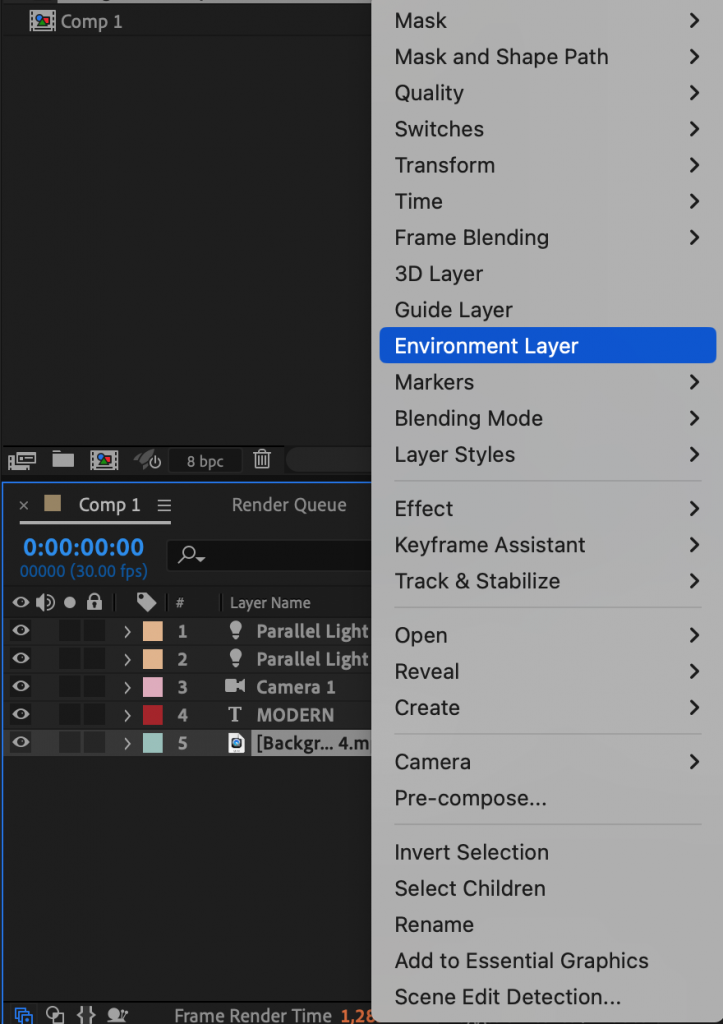Click the 8 bpc color depth button
723x1024 pixels.
coord(205,461)
